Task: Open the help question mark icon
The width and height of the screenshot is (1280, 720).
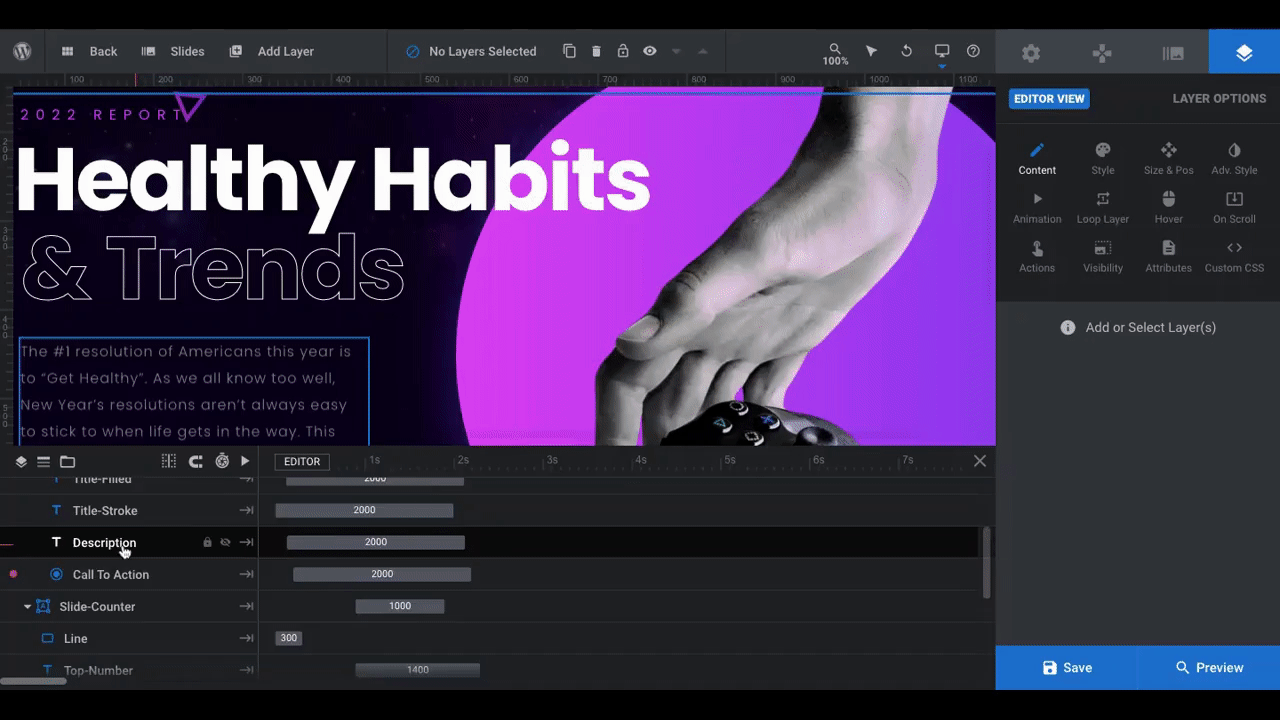Action: coord(973,51)
